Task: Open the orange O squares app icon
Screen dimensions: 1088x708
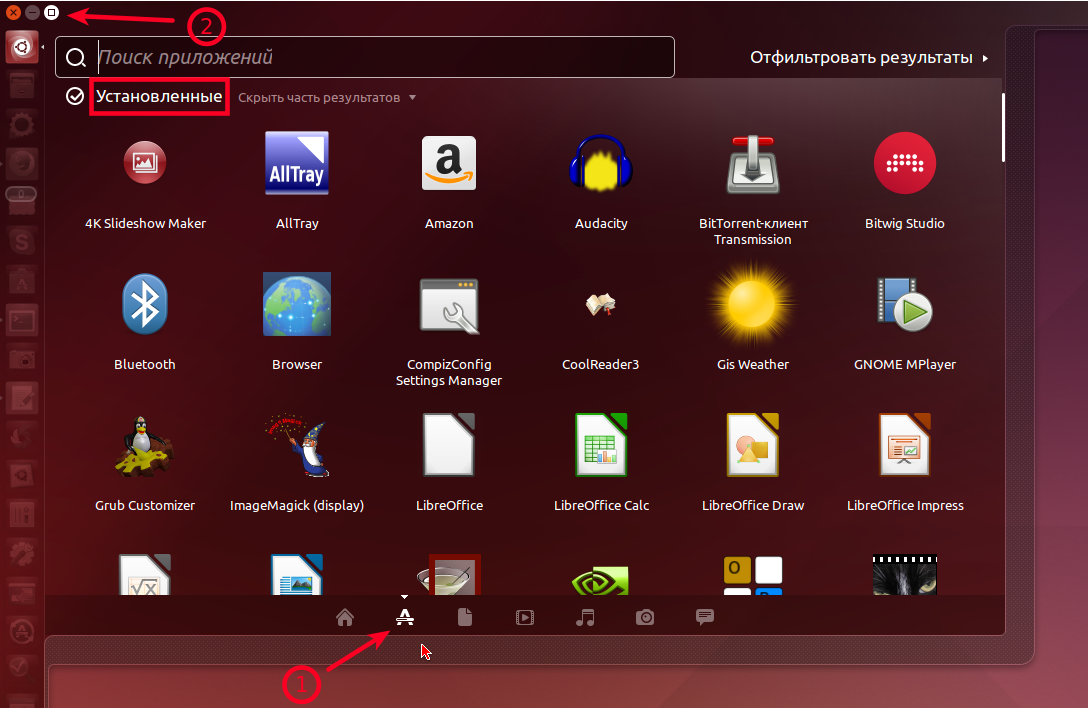Action: pyautogui.click(x=753, y=575)
